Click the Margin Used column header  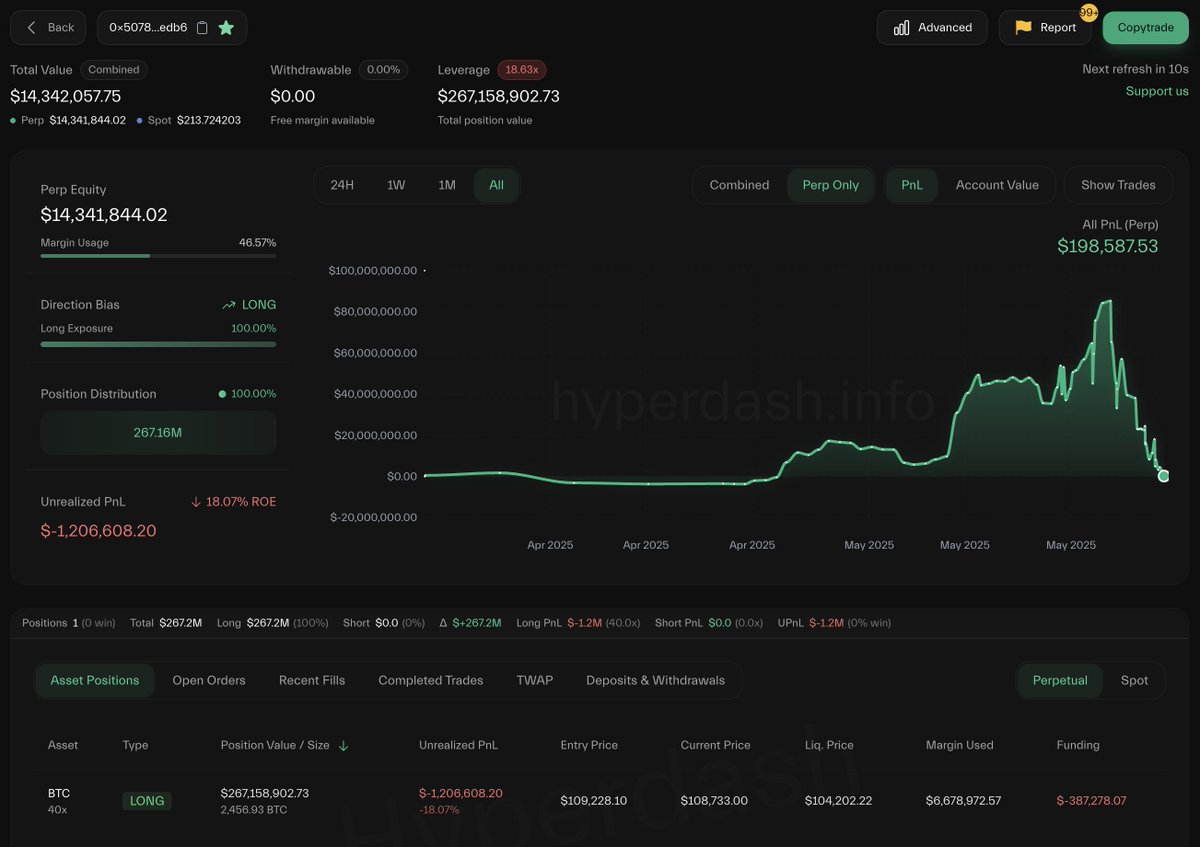tap(960, 745)
